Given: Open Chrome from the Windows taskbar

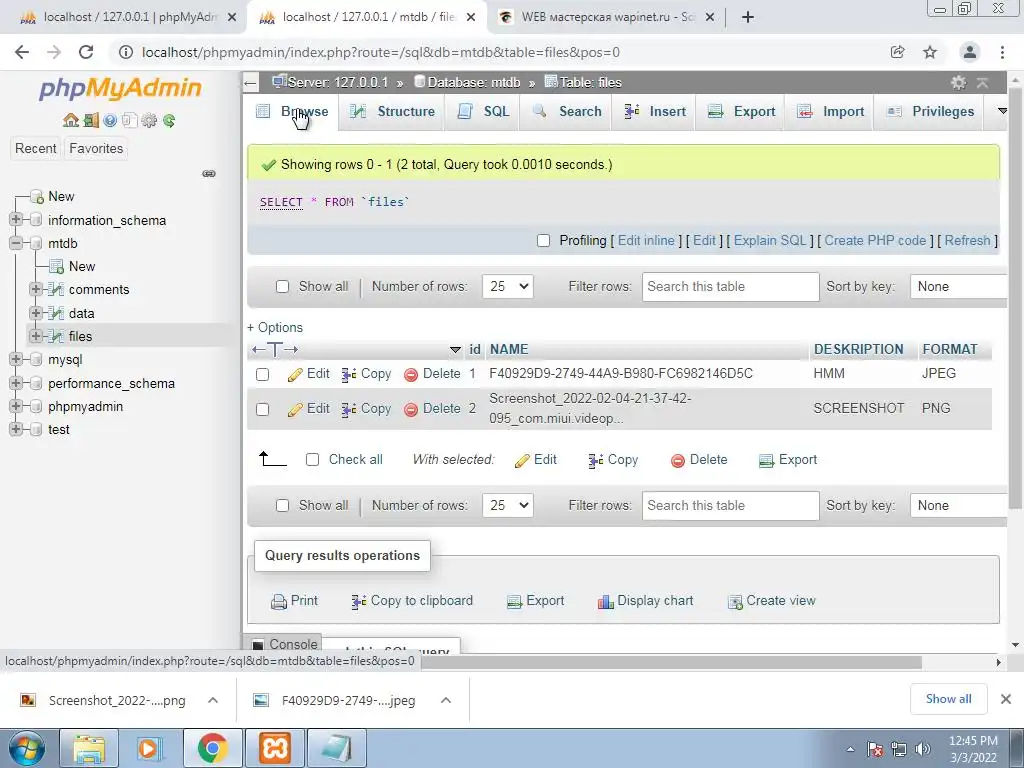Looking at the screenshot, I should point(212,748).
